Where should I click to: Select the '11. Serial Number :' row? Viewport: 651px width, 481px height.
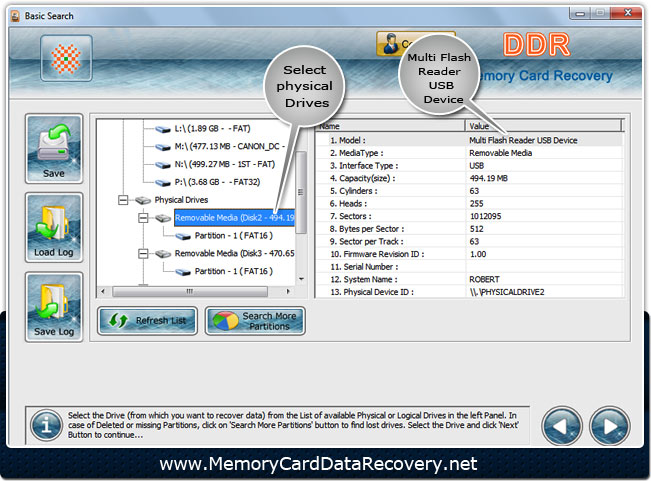click(x=469, y=267)
